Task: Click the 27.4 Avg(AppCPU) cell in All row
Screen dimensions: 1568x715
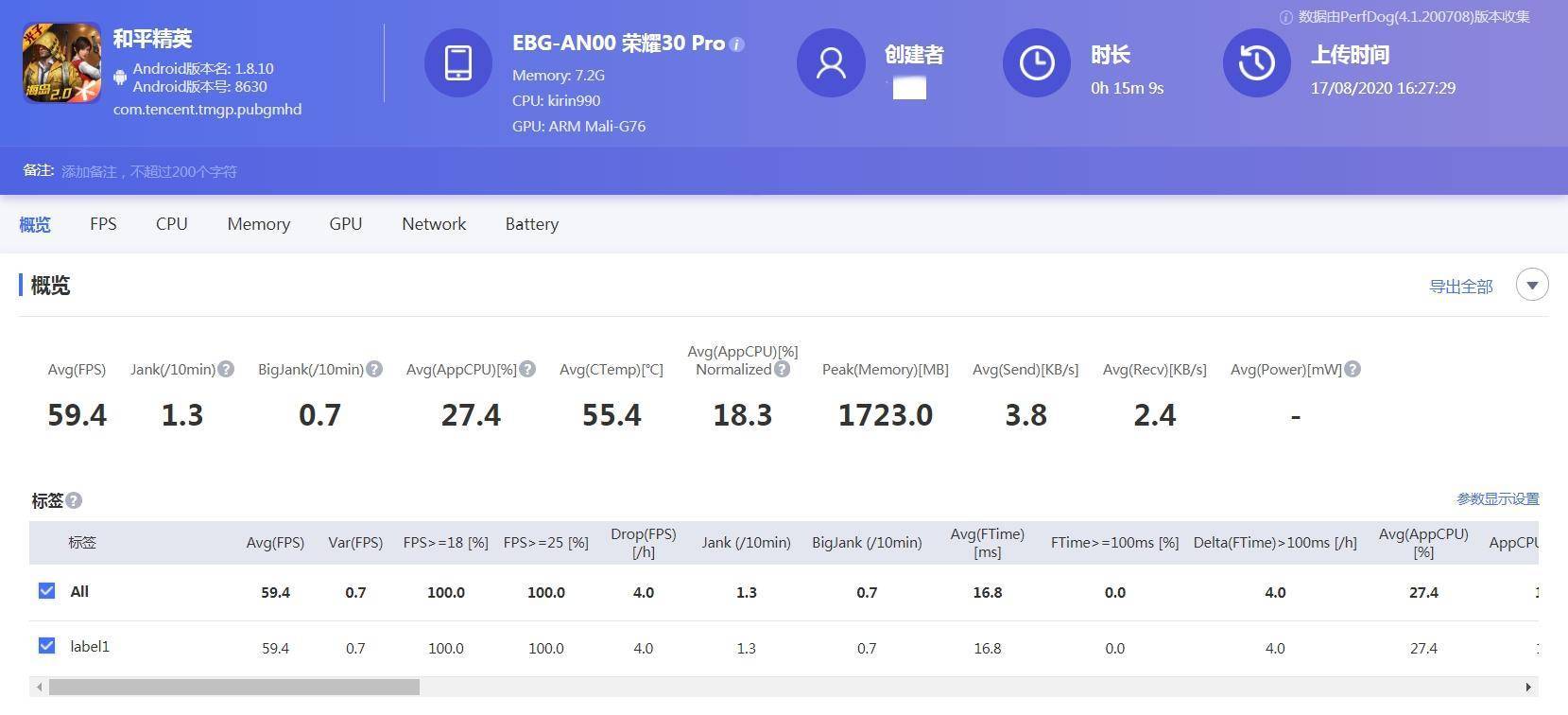Action: click(x=1423, y=593)
